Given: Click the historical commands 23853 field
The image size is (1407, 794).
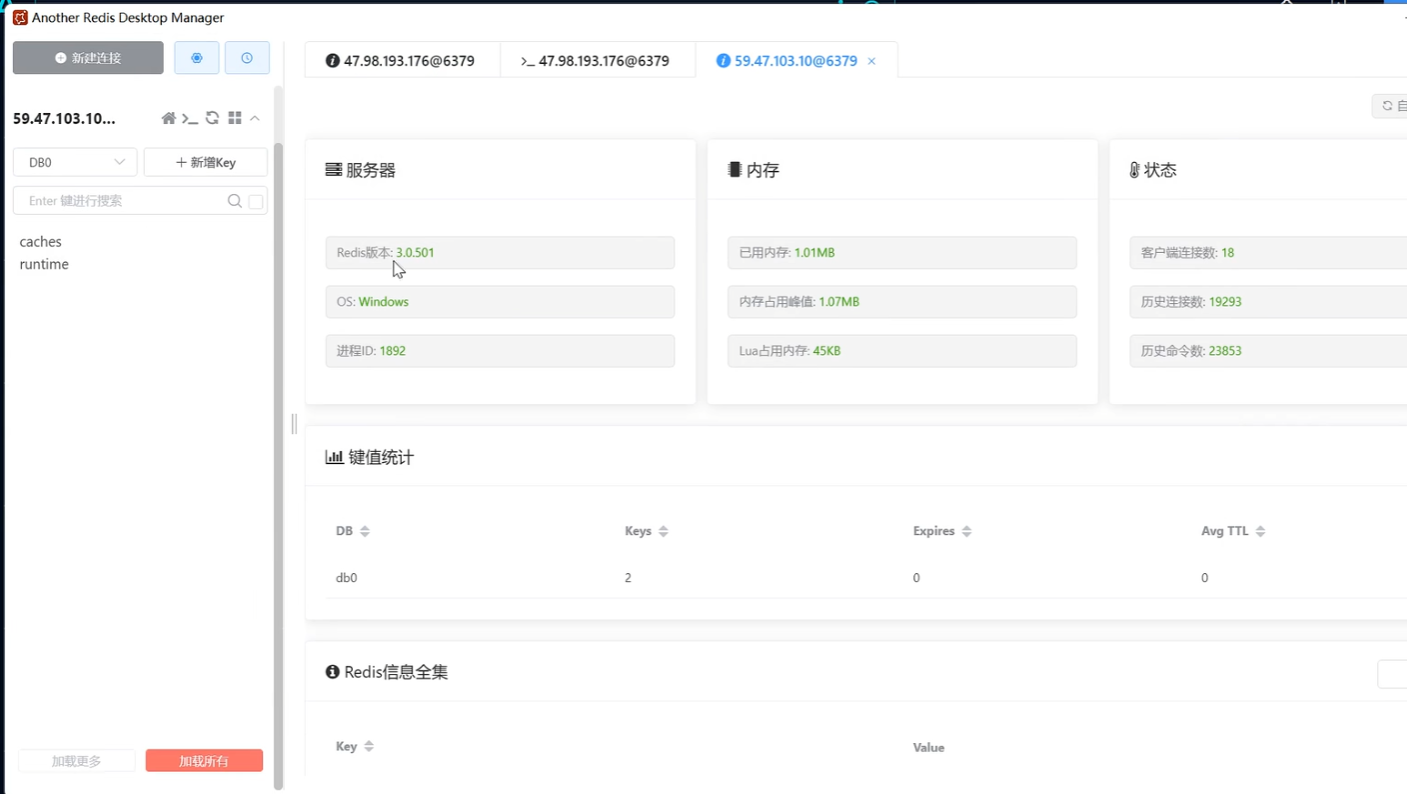Looking at the screenshot, I should coord(1268,351).
